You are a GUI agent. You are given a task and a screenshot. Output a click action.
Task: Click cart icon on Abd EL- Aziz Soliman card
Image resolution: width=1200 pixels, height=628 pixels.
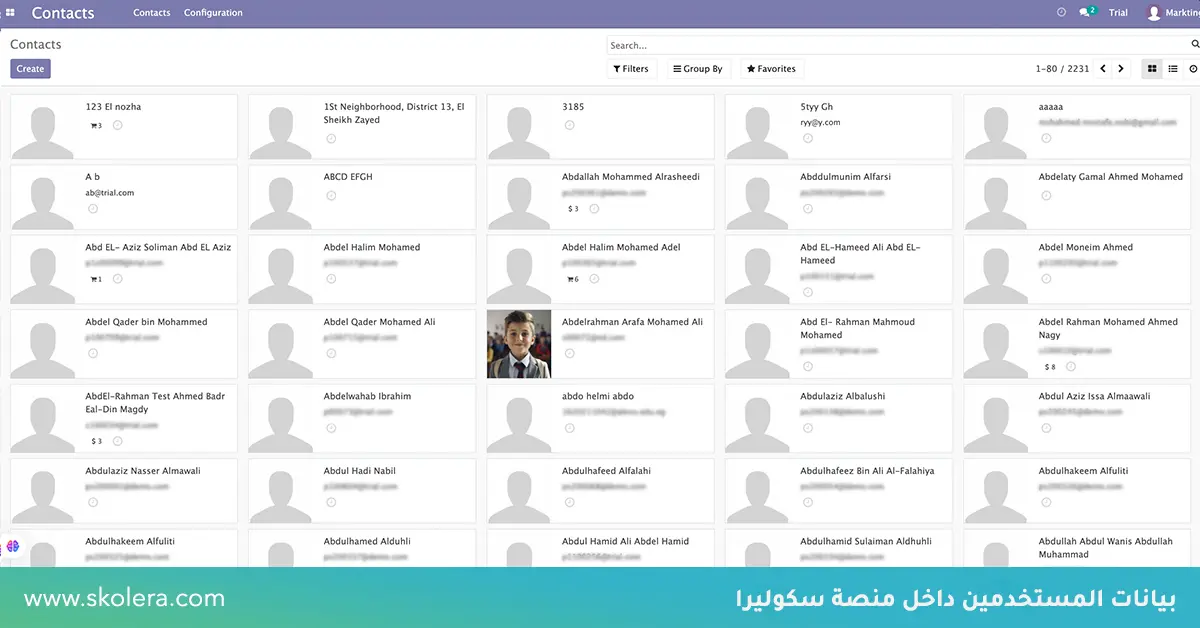click(96, 279)
